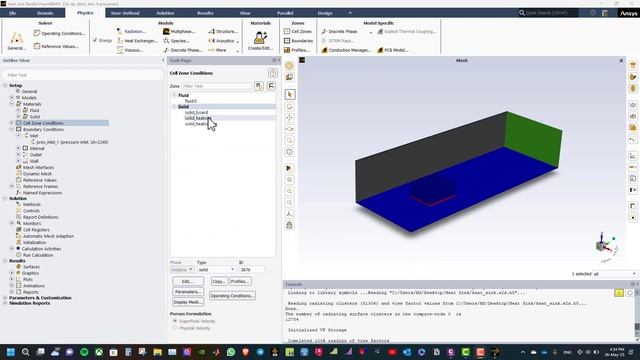
Task: Open WhatsApp from the taskbar
Action: point(231,352)
